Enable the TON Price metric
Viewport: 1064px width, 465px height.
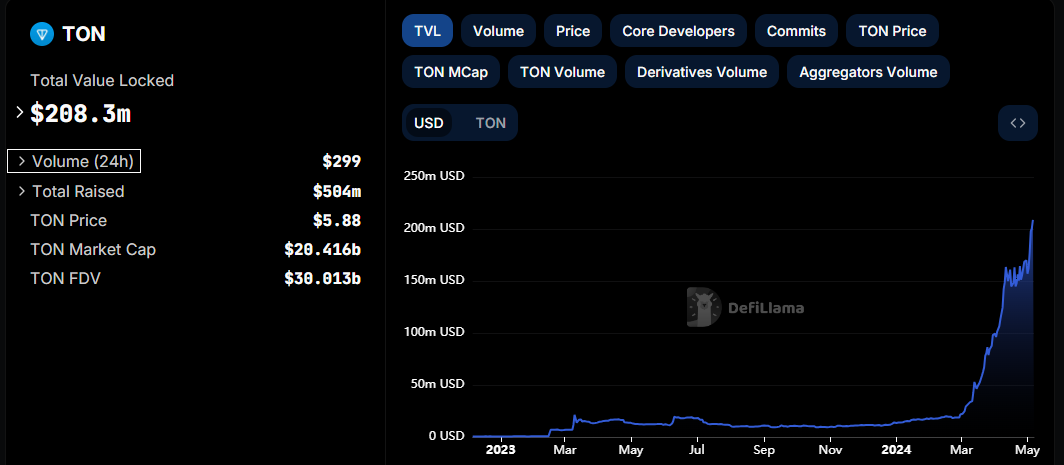tap(892, 31)
